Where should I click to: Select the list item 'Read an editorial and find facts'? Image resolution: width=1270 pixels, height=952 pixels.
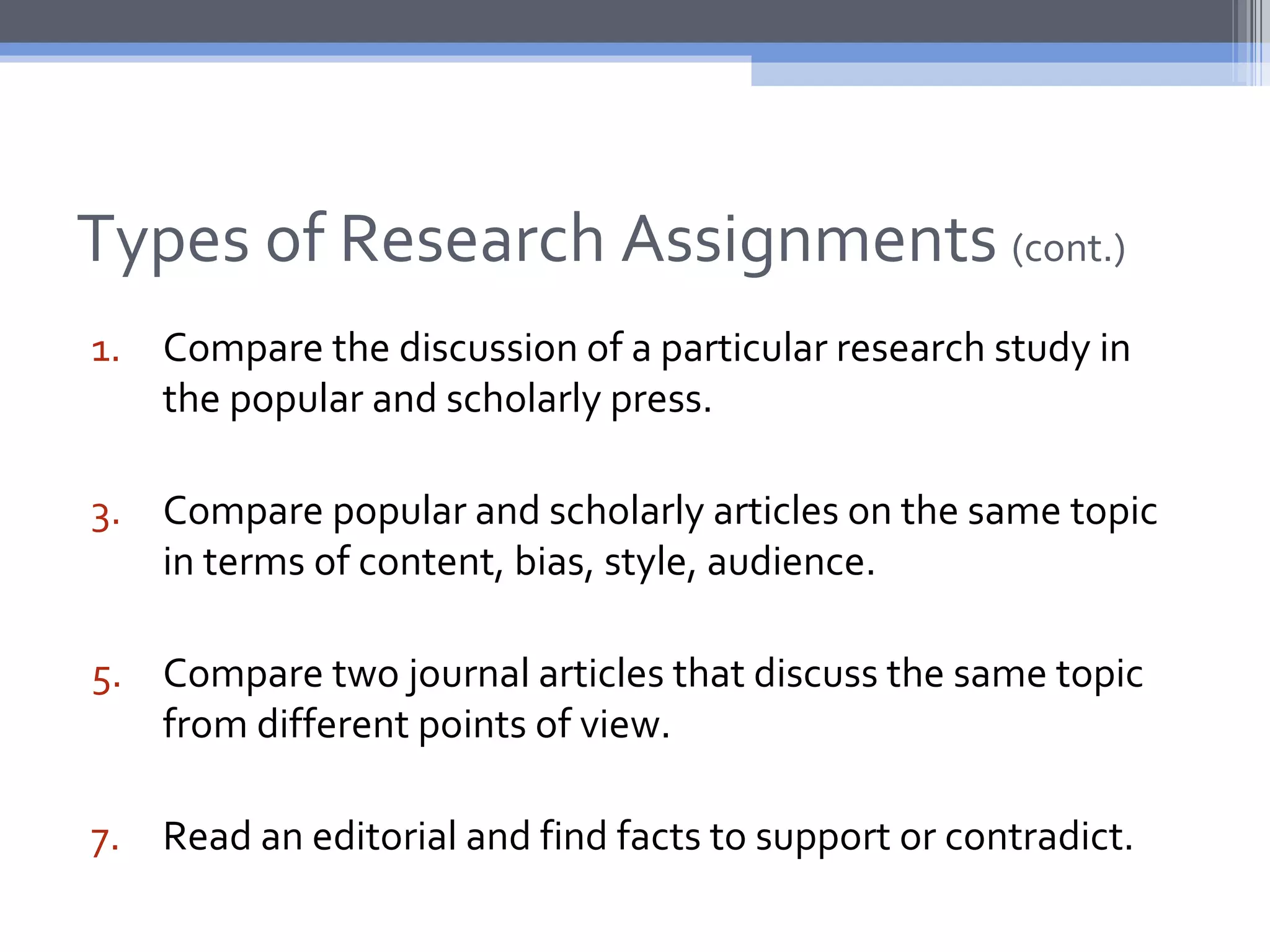point(648,837)
